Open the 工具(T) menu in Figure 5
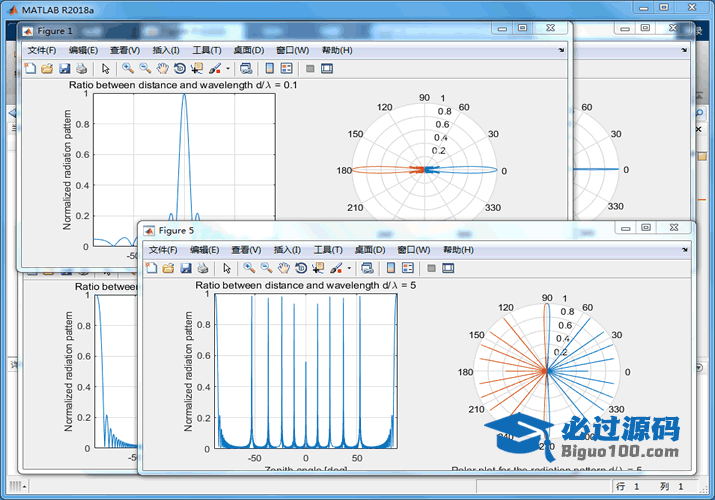This screenshot has height=500, width=715. 328,249
